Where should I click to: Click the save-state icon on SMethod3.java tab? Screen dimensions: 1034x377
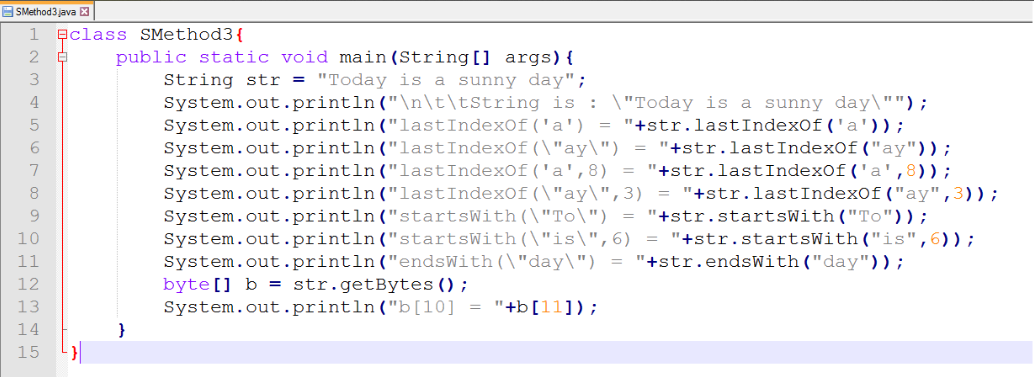click(8, 11)
